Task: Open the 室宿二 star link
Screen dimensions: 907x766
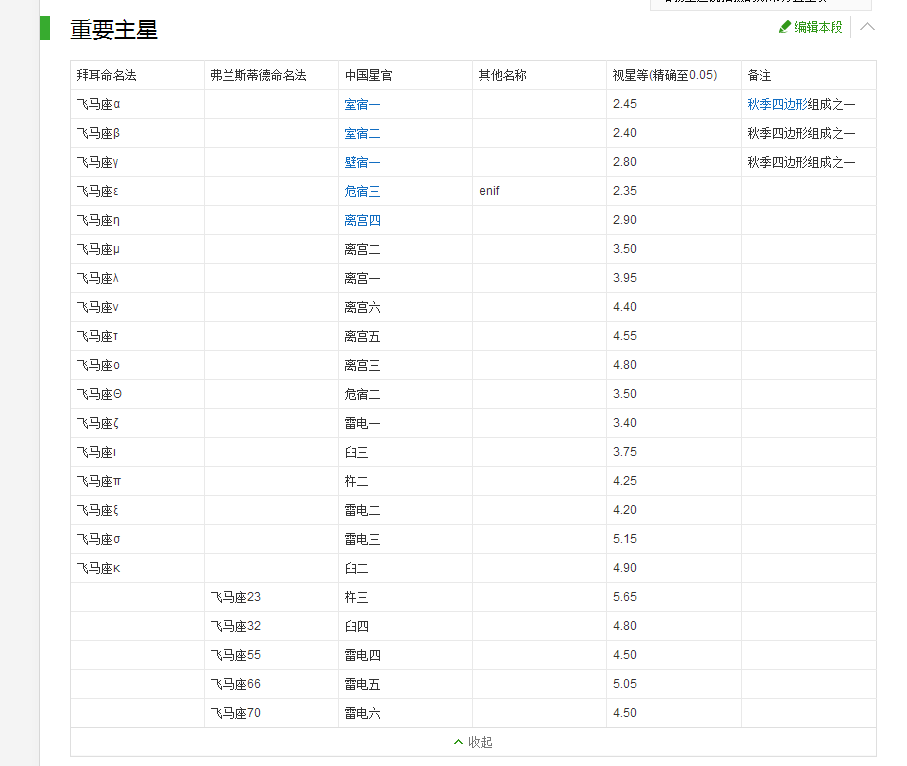Action: (361, 132)
